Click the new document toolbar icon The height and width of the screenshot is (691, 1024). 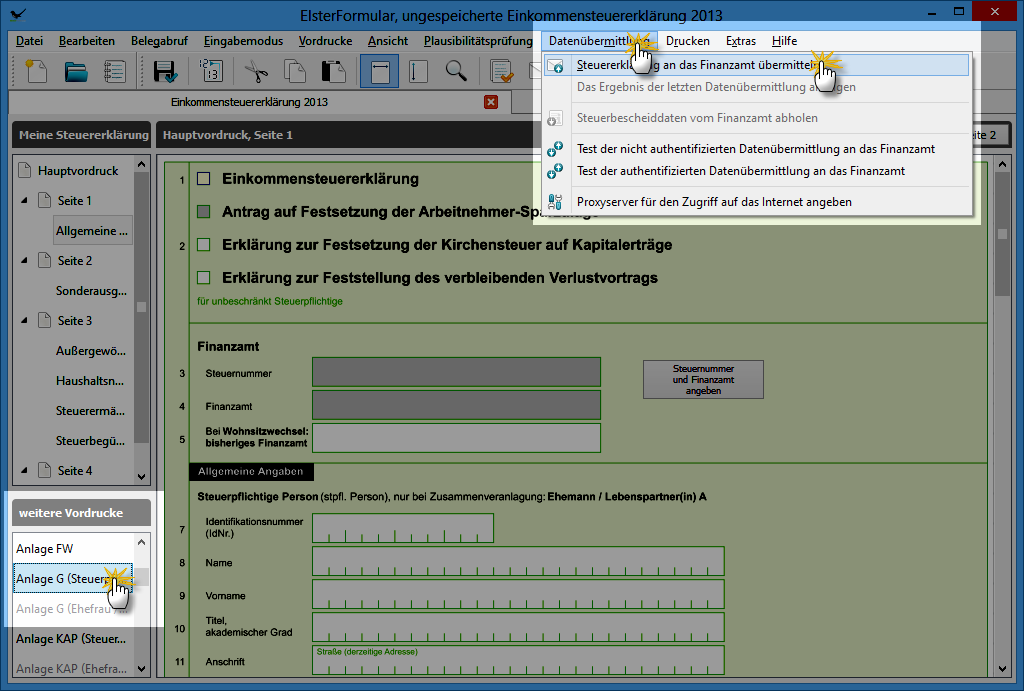pos(36,71)
